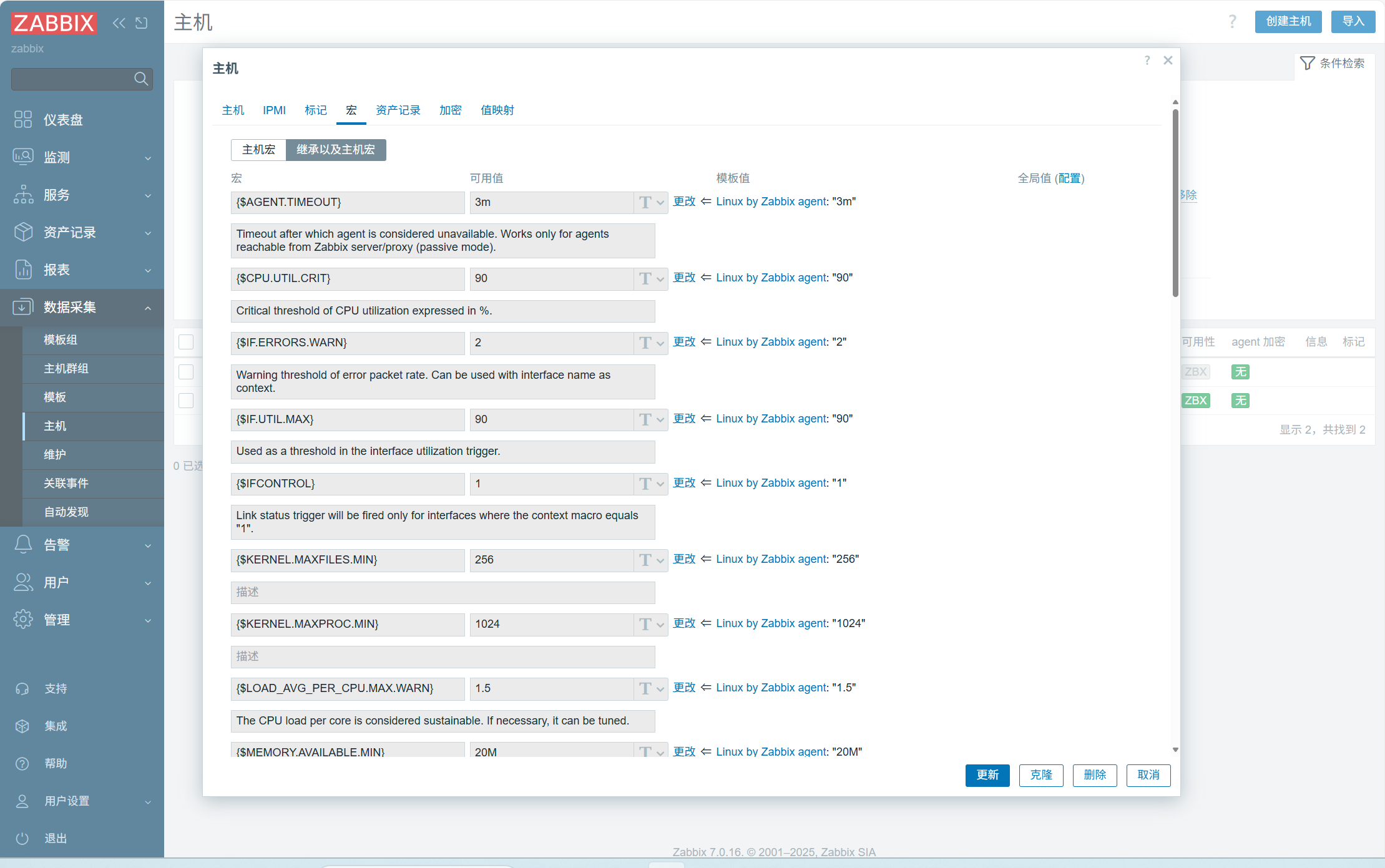Screen dimensions: 1385x868
Task: Open 主机群组 submenu item
Action: (x=93, y=368)
